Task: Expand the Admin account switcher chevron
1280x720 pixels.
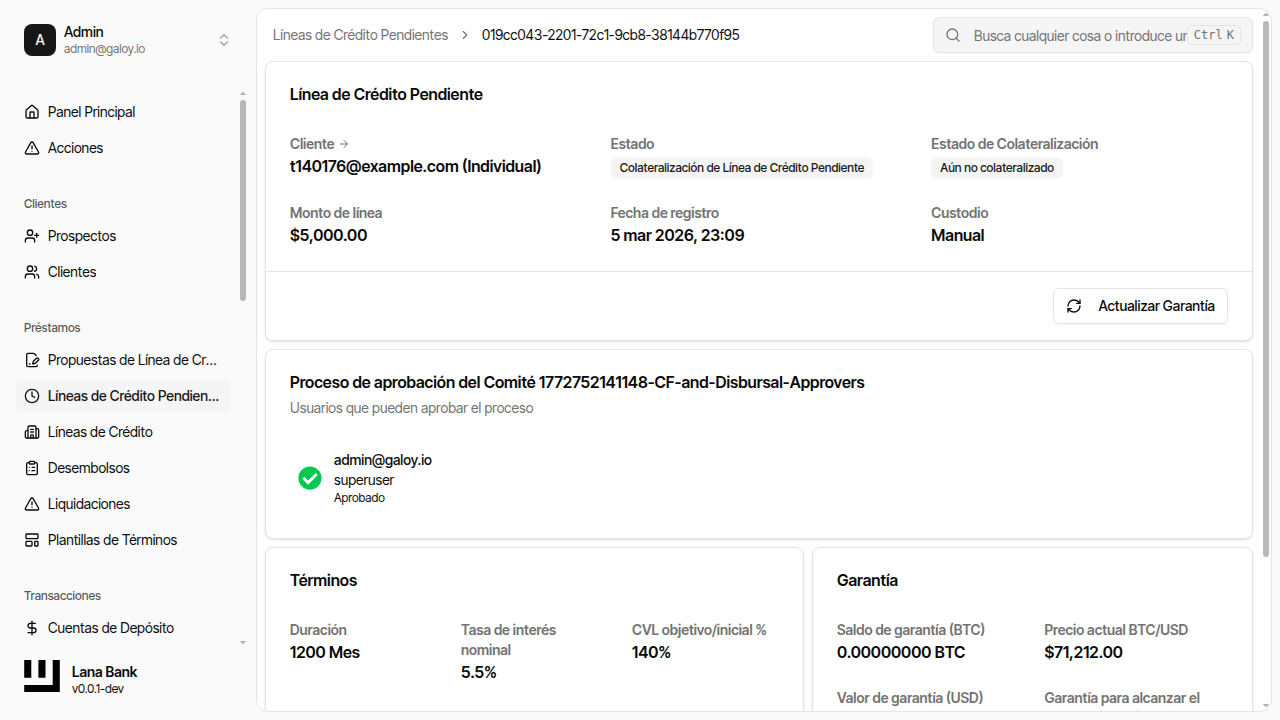Action: tap(224, 40)
